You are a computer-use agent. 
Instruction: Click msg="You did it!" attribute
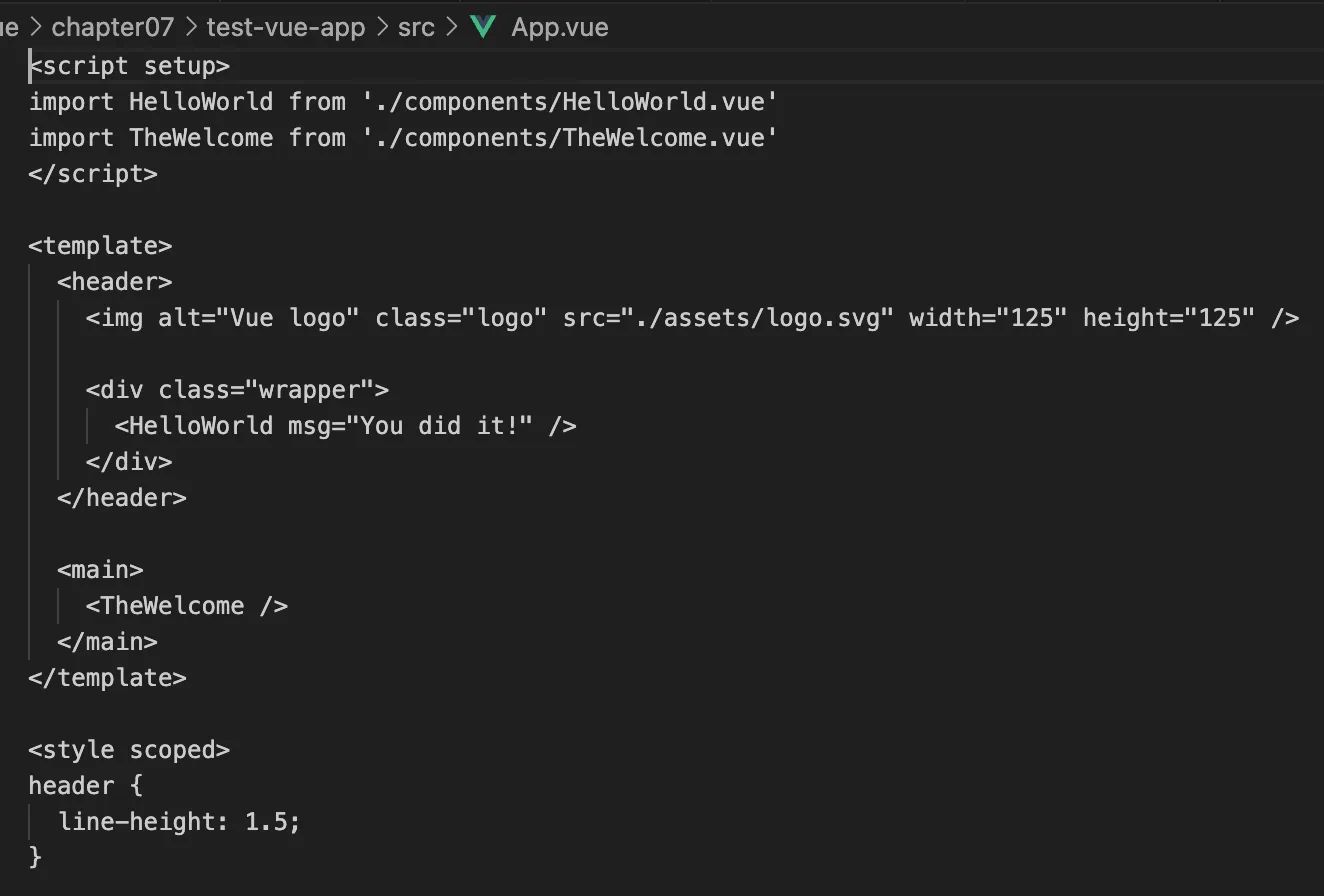[x=411, y=426]
